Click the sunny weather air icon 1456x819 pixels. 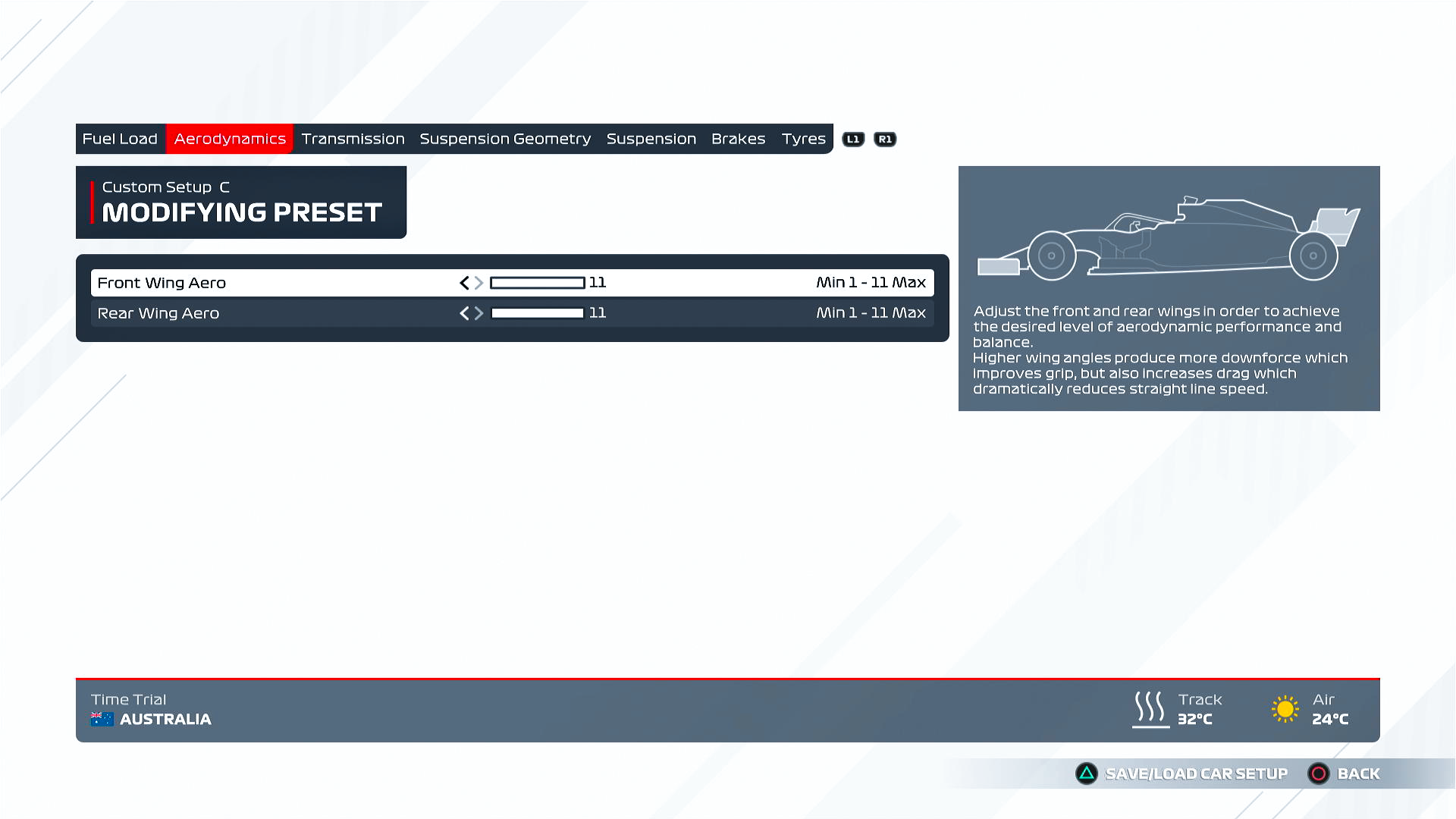point(1285,709)
